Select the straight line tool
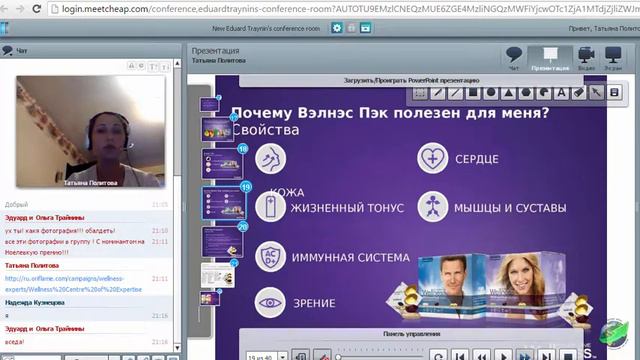The width and height of the screenshot is (640, 360). pyautogui.click(x=455, y=93)
